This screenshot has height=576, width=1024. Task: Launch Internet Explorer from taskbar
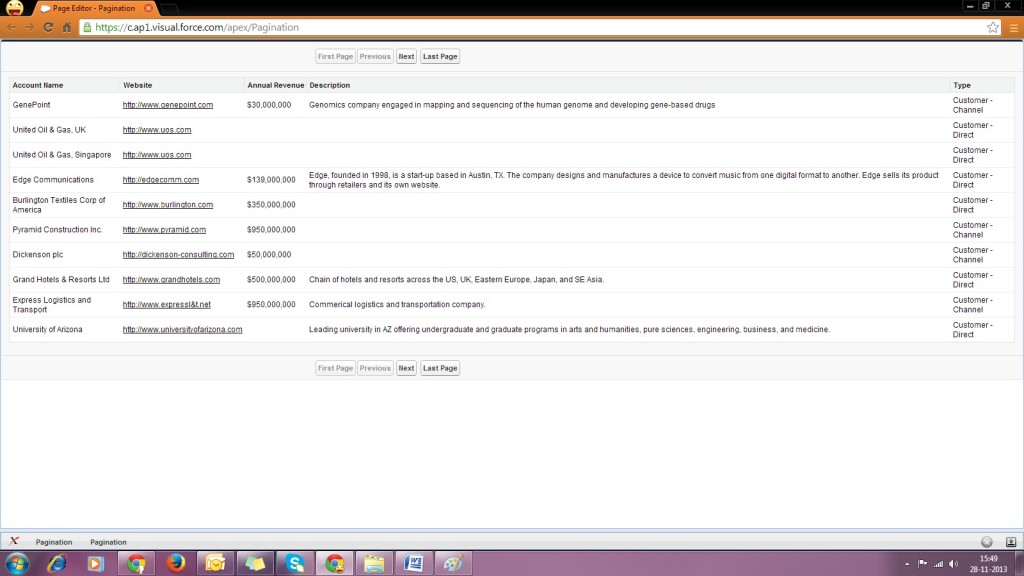click(x=57, y=563)
